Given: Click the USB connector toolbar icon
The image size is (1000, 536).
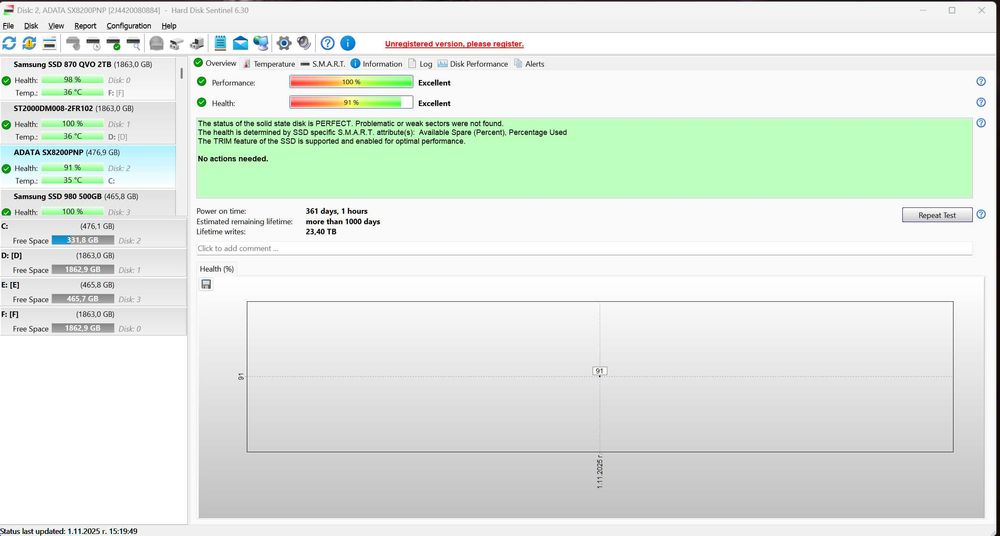Looking at the screenshot, I should (177, 43).
